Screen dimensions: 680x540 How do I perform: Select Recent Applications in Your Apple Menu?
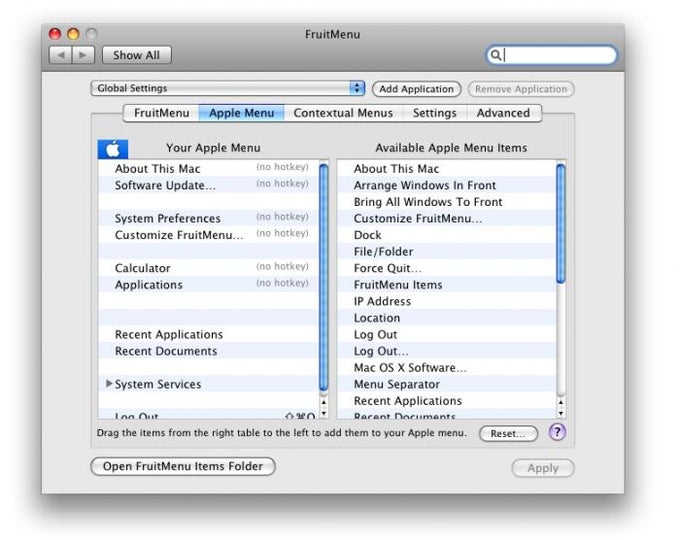pyautogui.click(x=209, y=334)
